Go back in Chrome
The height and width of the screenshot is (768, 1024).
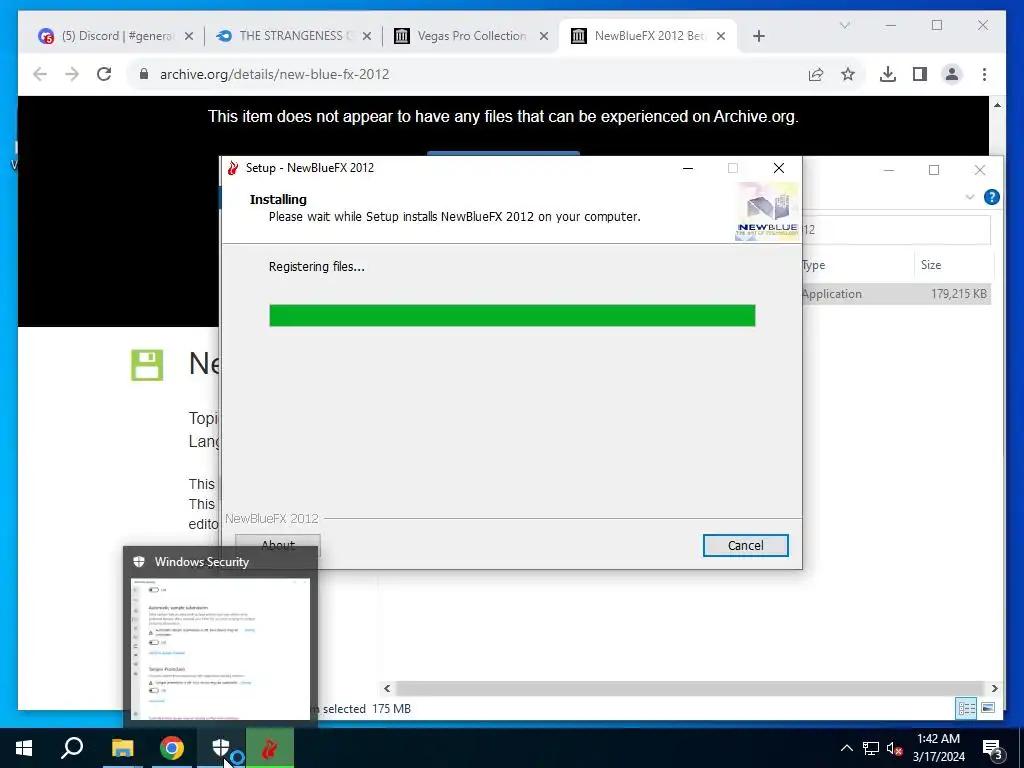pyautogui.click(x=40, y=74)
